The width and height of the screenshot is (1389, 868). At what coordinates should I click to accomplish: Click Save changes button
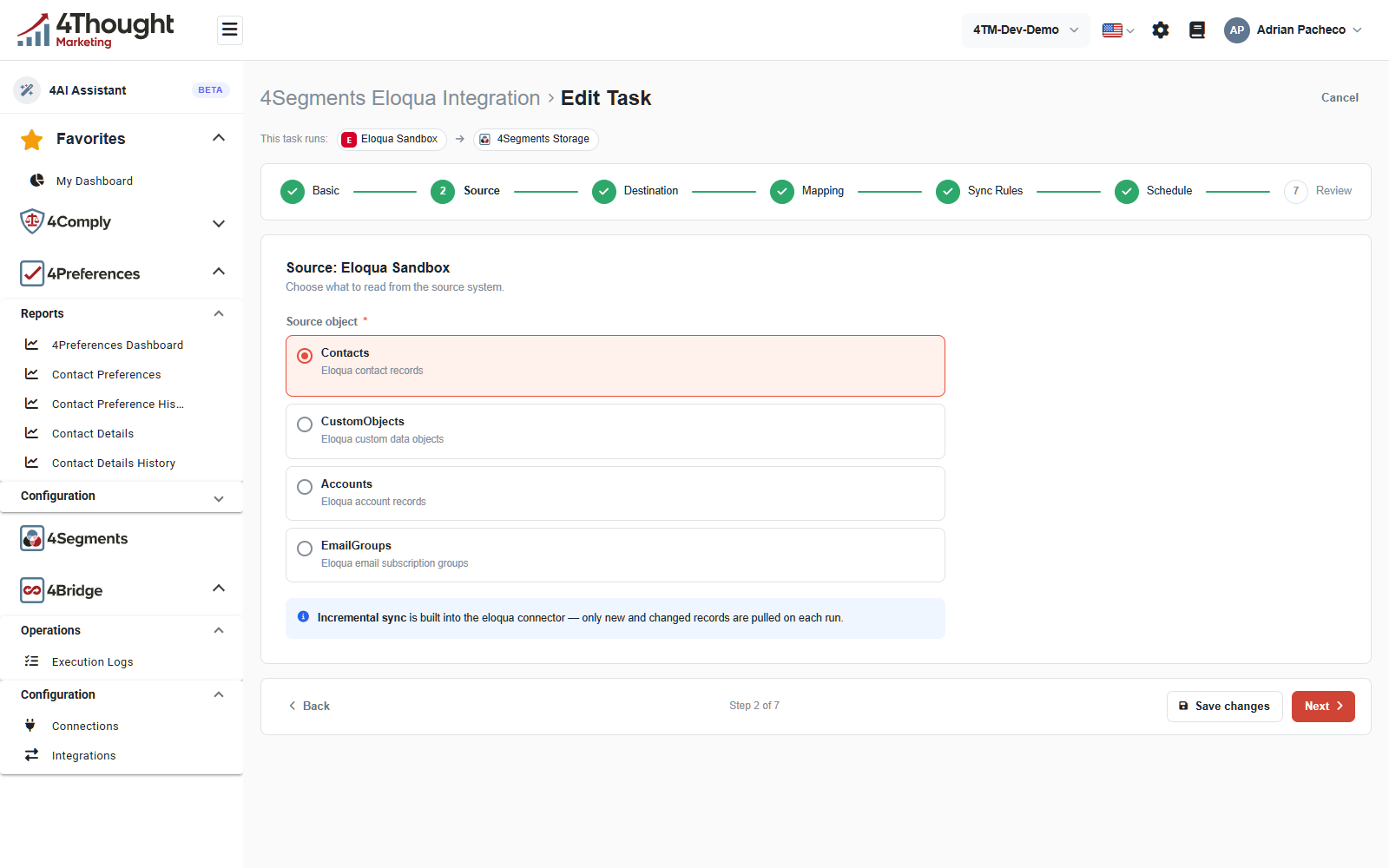click(1224, 707)
